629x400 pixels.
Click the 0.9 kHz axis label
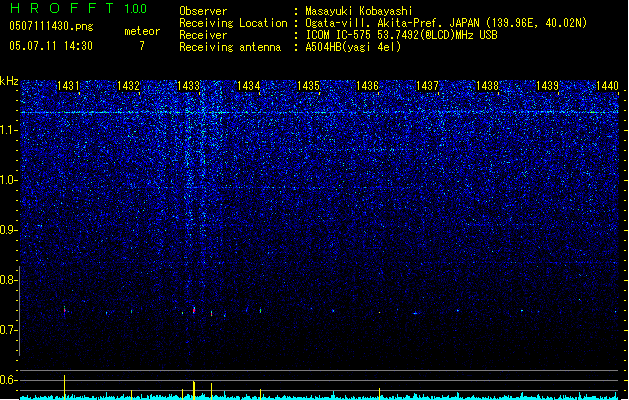(x=8, y=230)
